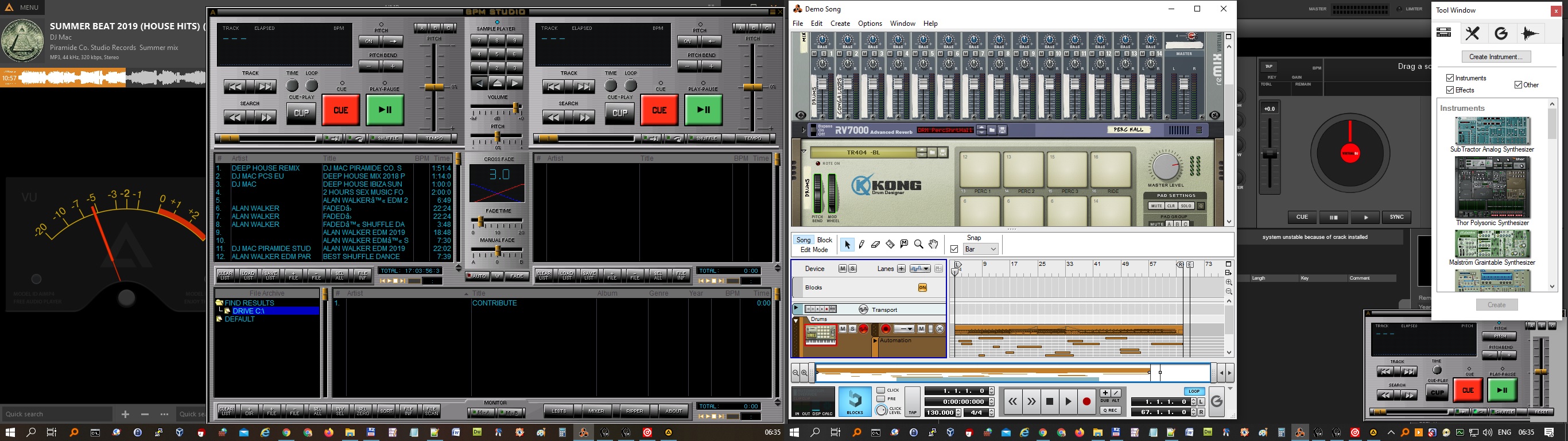Select the Mute tool in sequencer toolbar
This screenshot has height=441, width=1568.
tap(905, 245)
